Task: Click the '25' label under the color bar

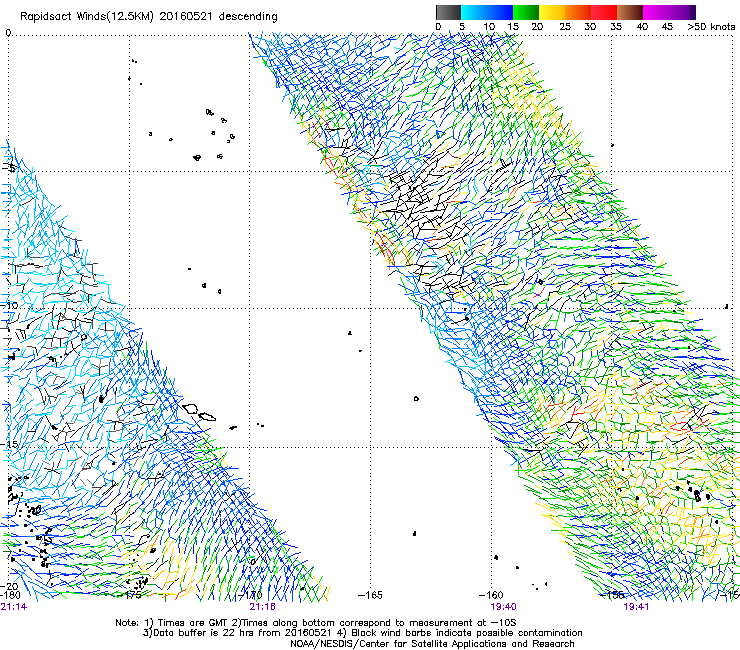Action: pyautogui.click(x=565, y=27)
